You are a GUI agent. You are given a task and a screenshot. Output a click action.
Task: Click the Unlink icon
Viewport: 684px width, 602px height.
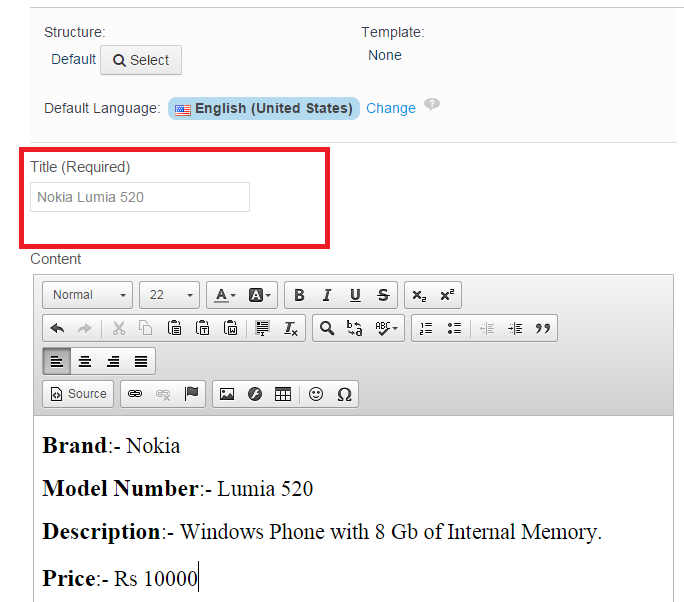[163, 394]
